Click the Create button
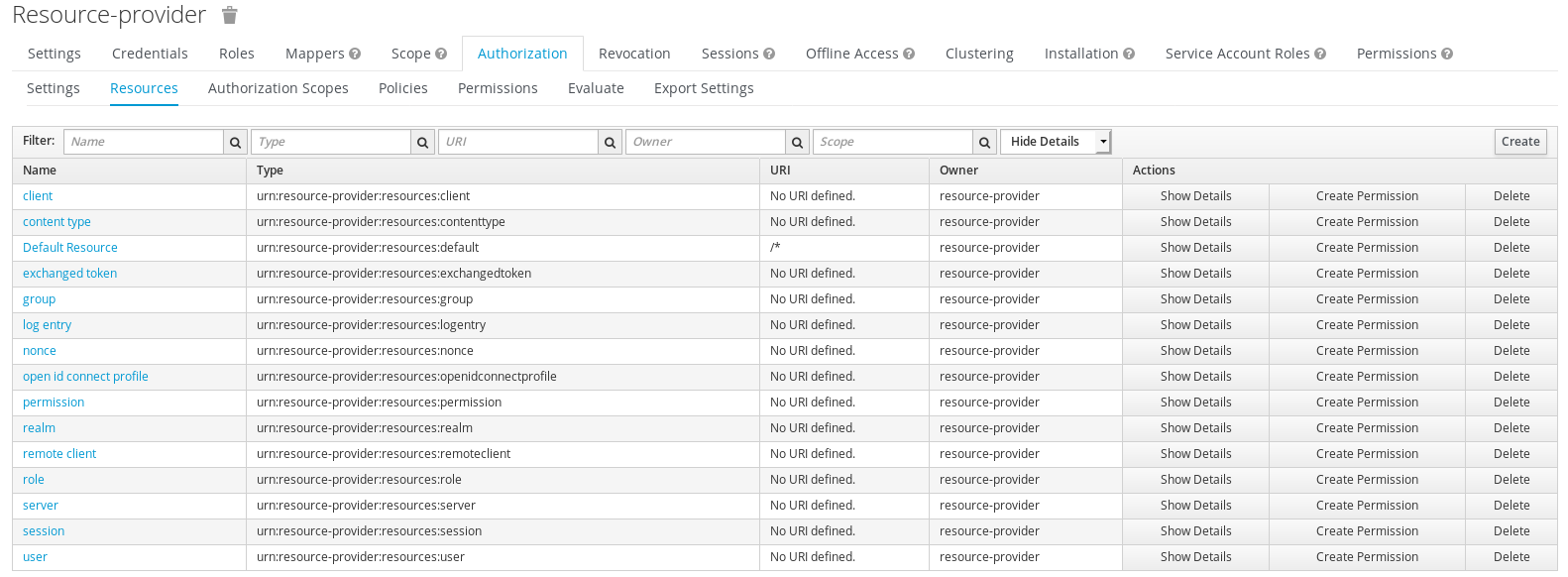Screen dimensions: 1568x577 tap(1520, 142)
